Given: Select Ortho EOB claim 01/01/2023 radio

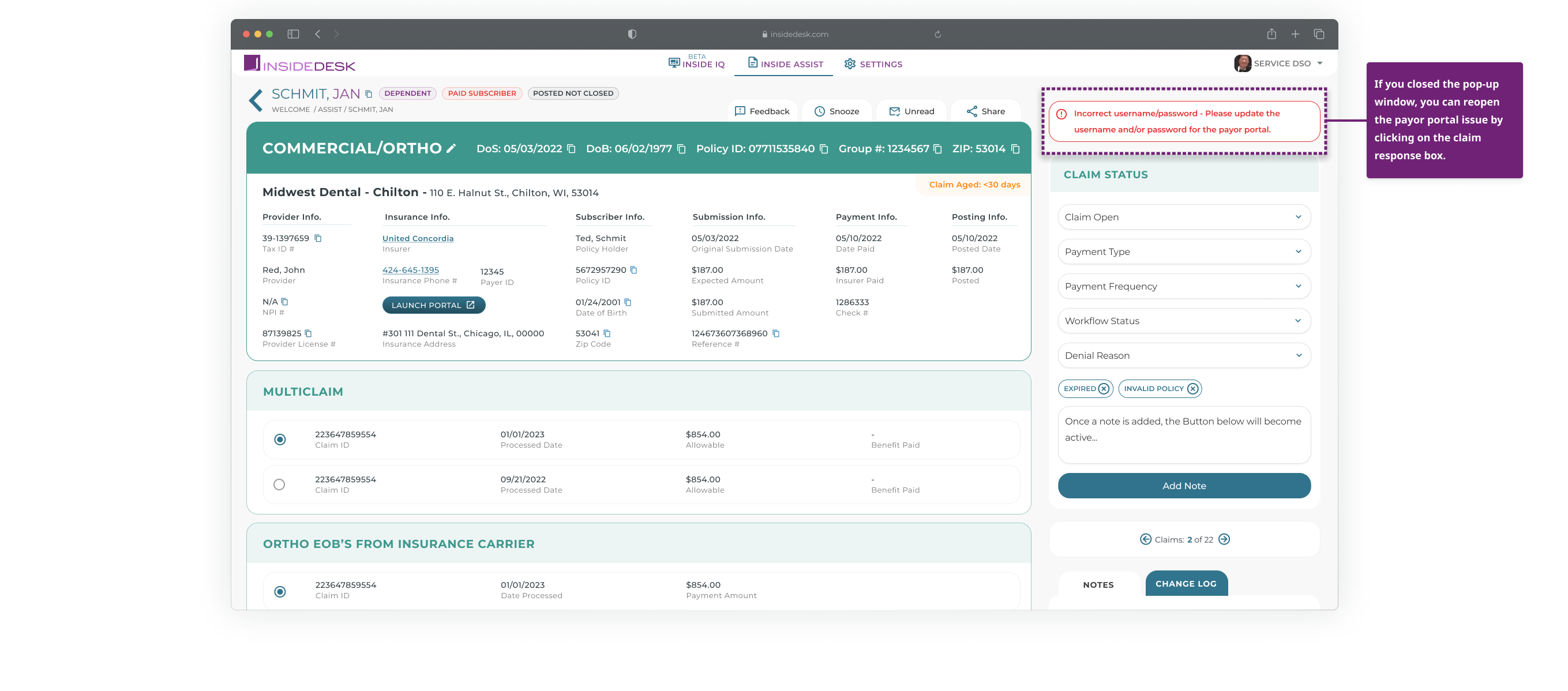Looking at the screenshot, I should [x=279, y=591].
